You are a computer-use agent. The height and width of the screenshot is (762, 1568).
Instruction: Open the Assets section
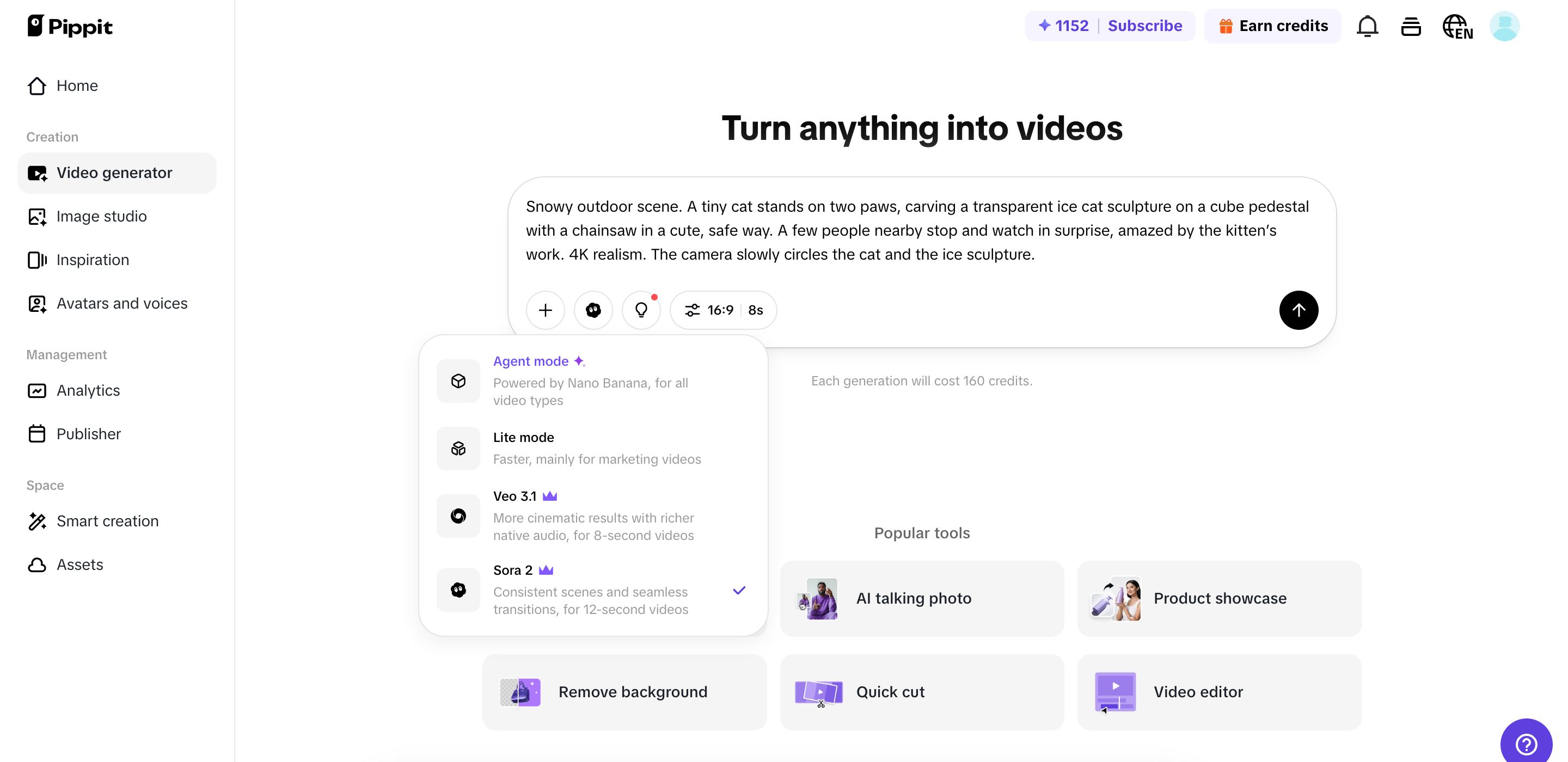click(79, 565)
